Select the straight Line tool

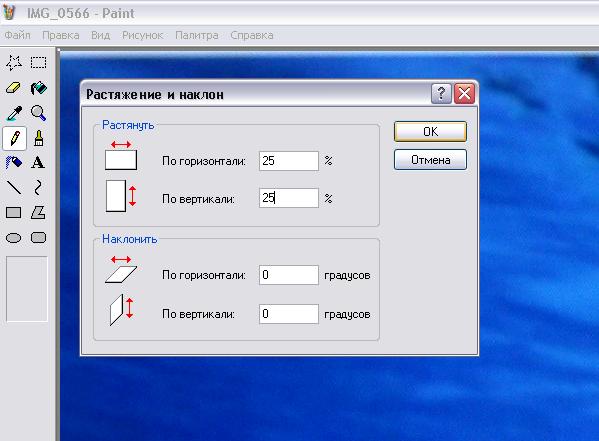pos(14,188)
